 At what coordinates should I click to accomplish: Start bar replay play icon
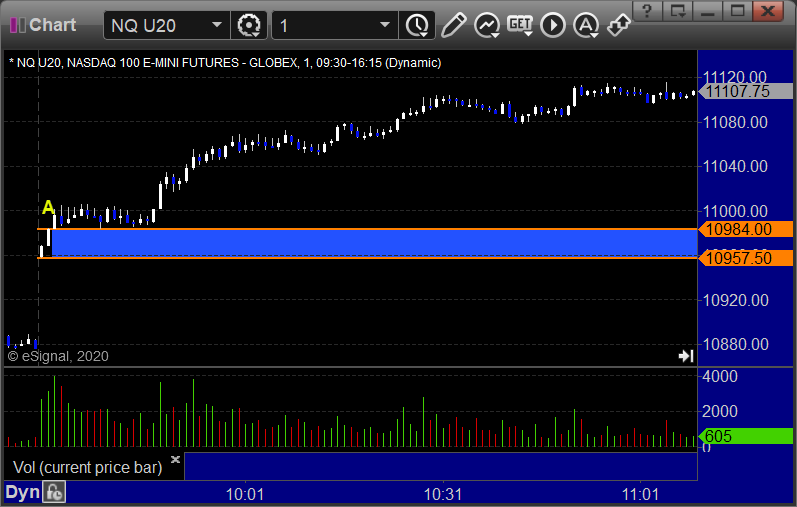(x=553, y=25)
